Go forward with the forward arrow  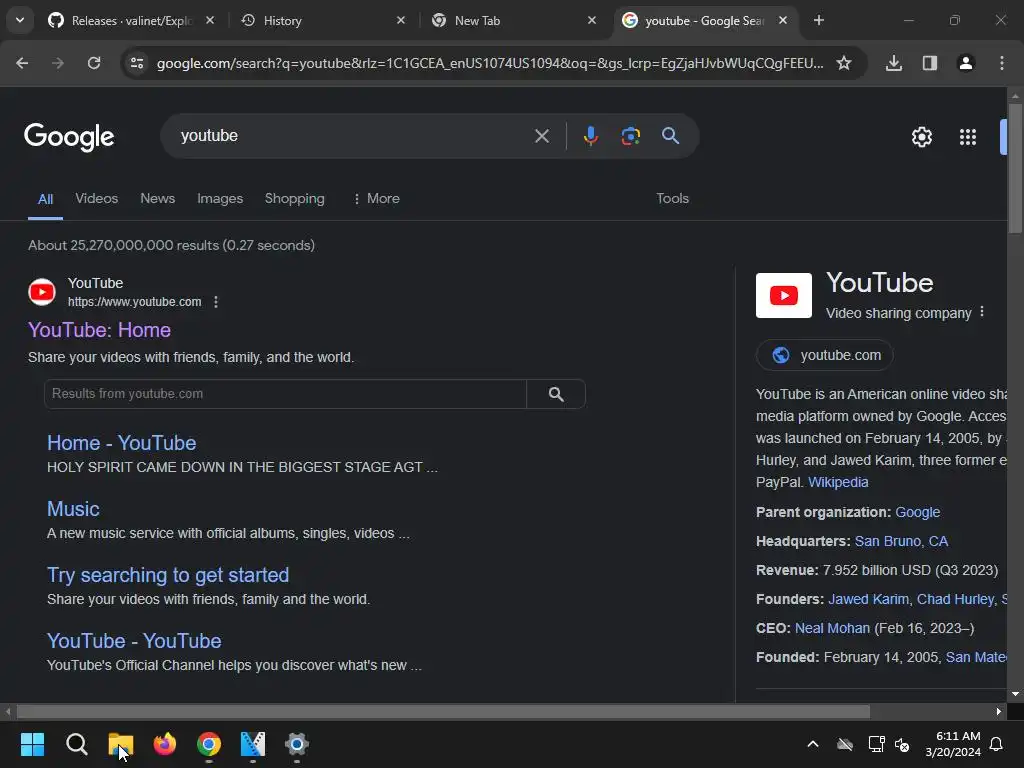point(58,63)
